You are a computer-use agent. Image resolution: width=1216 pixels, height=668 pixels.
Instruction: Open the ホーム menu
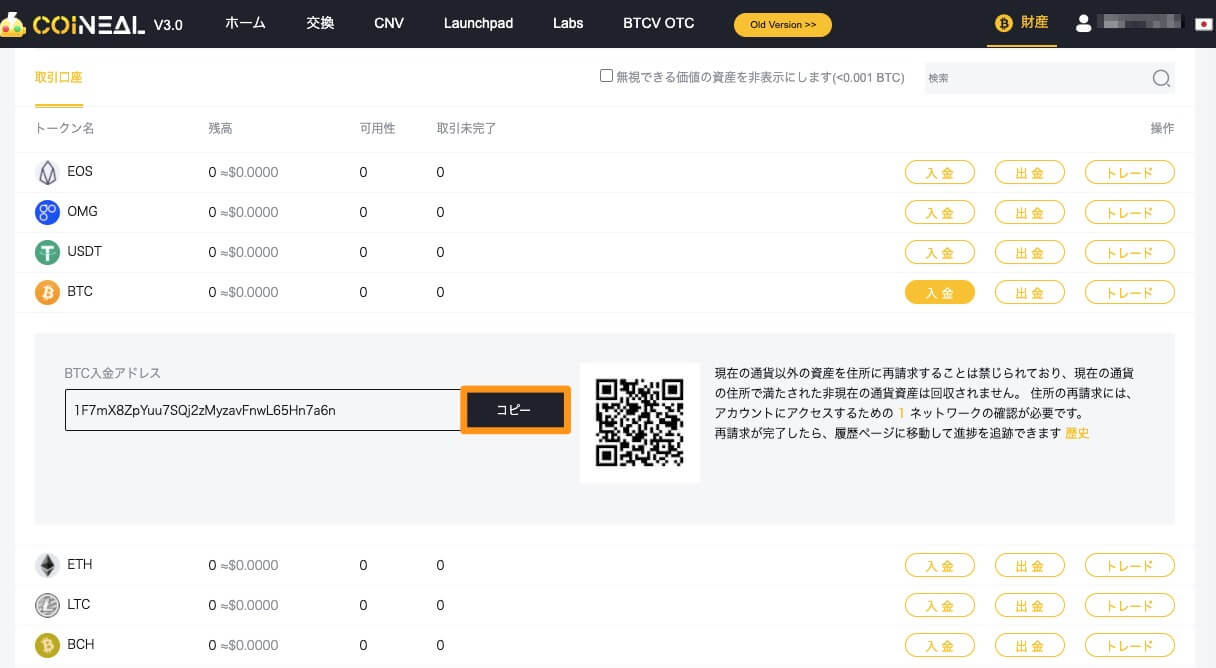point(245,23)
